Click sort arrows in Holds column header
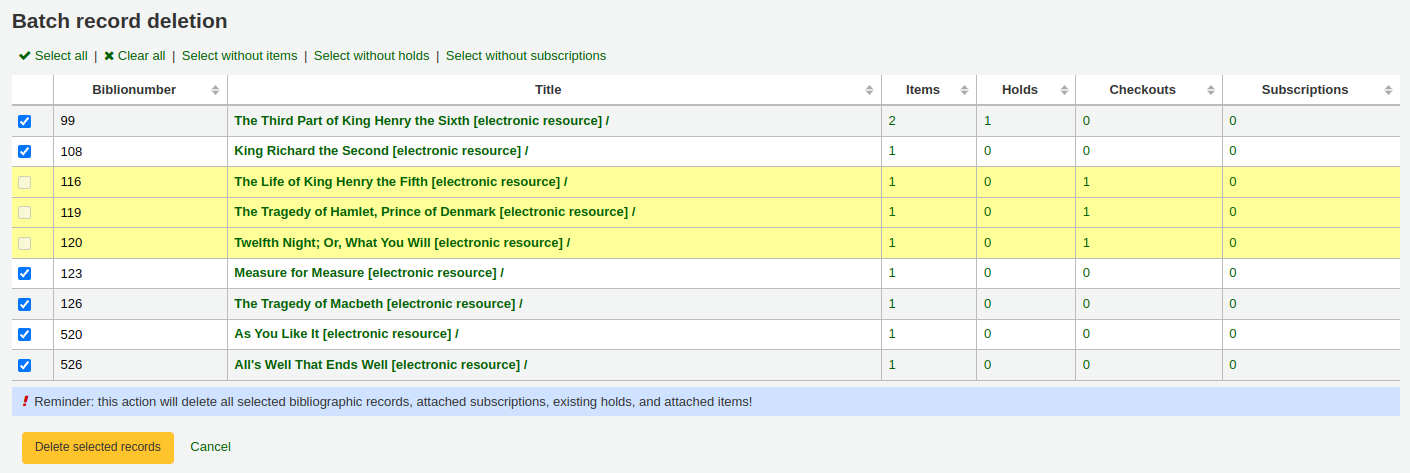 tap(1063, 90)
